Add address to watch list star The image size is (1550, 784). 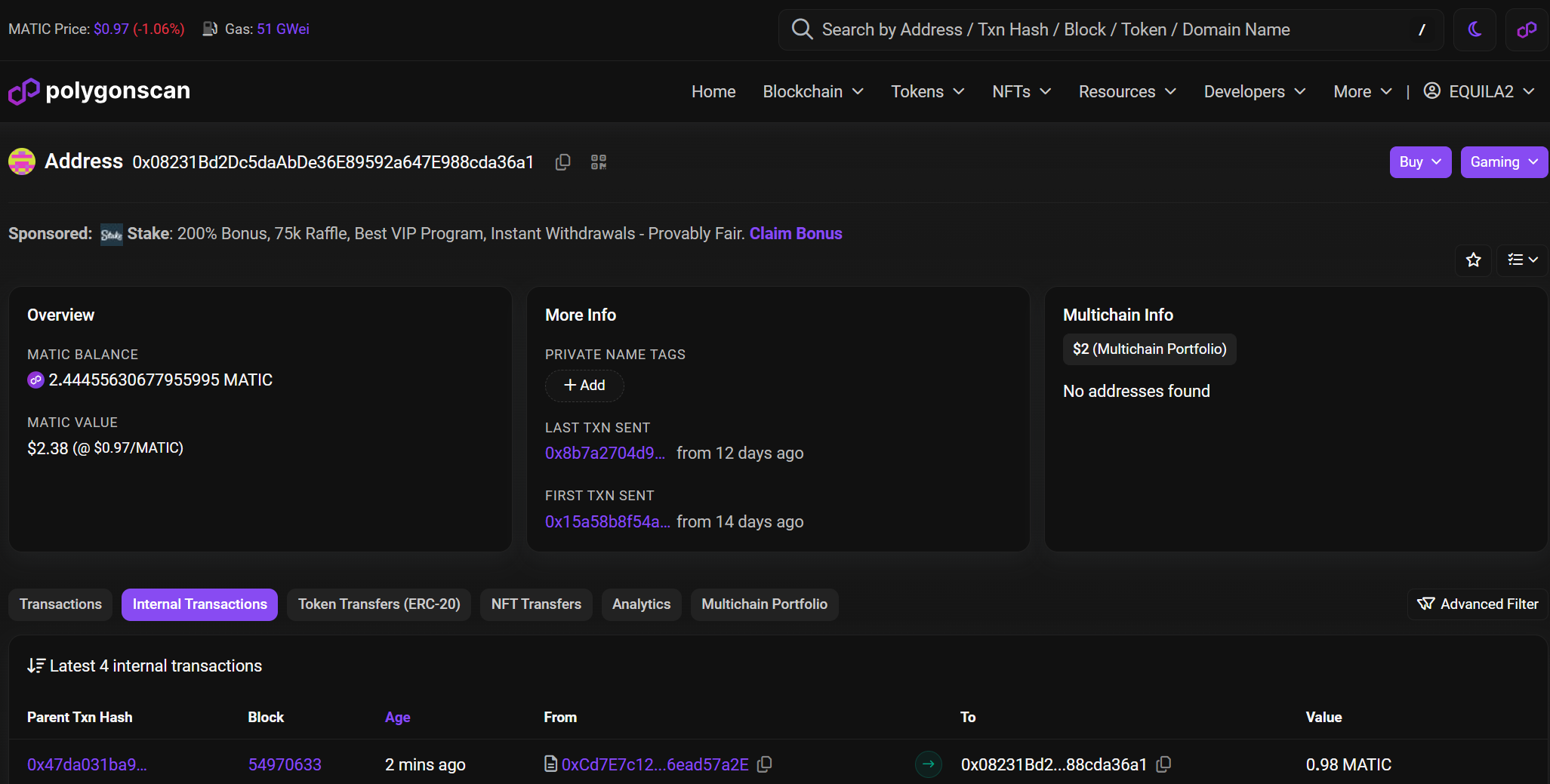tap(1473, 260)
